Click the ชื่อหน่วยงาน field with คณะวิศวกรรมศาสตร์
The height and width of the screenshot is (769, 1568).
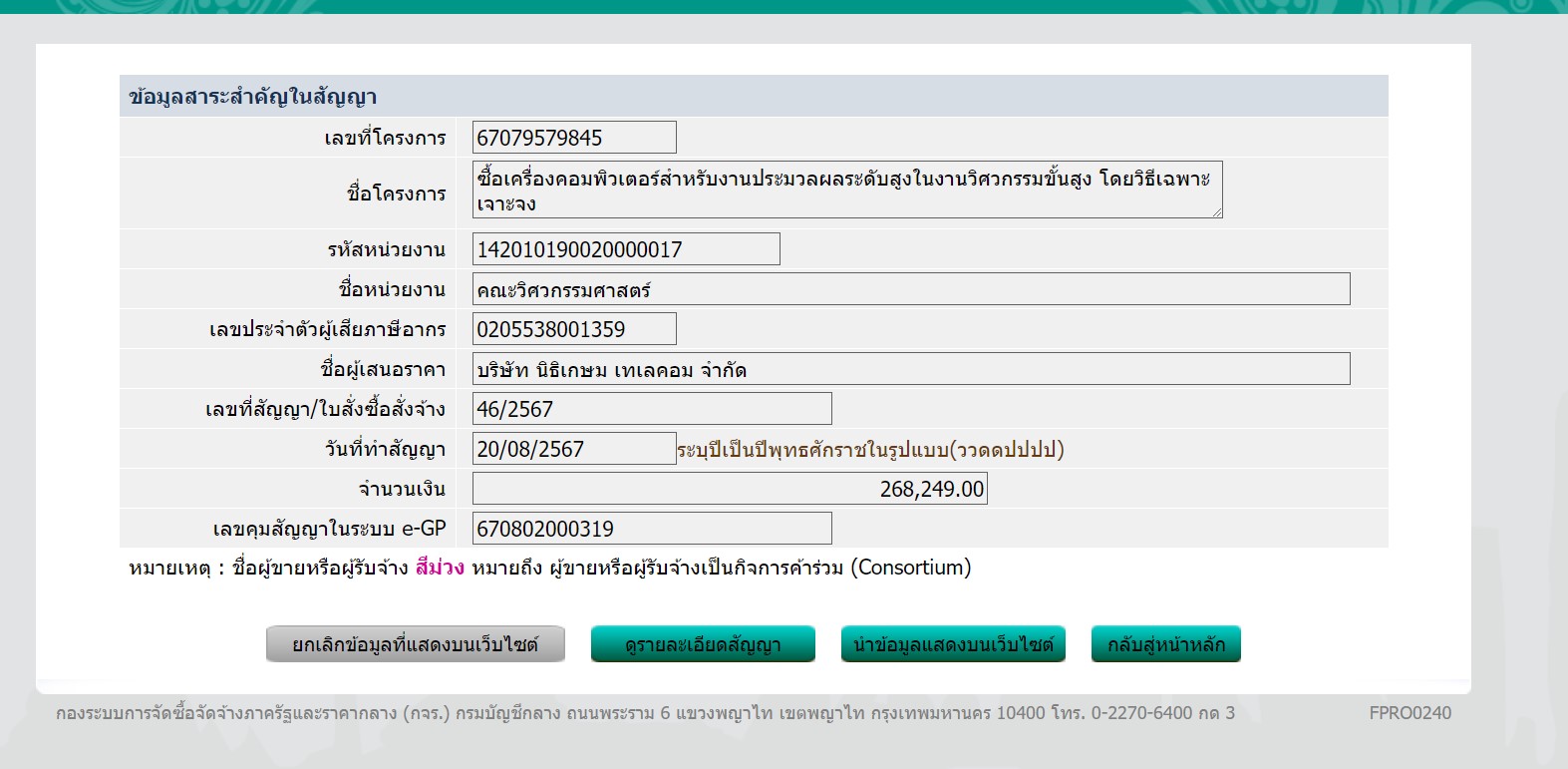910,290
